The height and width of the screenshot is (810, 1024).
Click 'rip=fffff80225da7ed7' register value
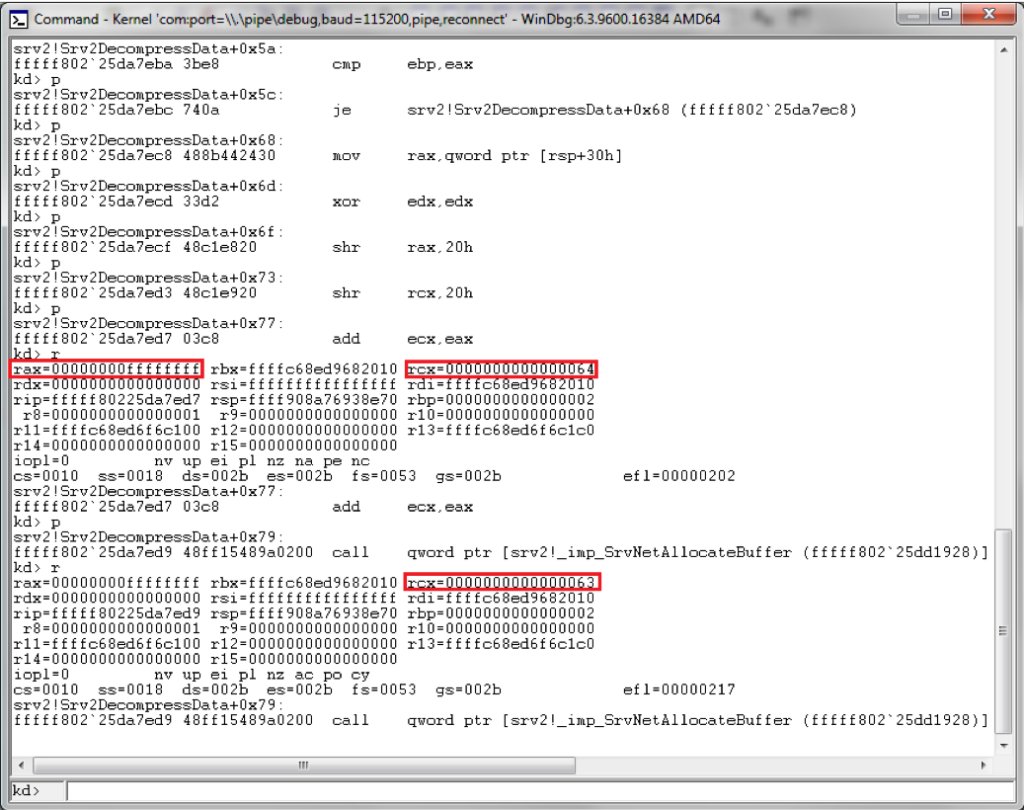pos(107,400)
